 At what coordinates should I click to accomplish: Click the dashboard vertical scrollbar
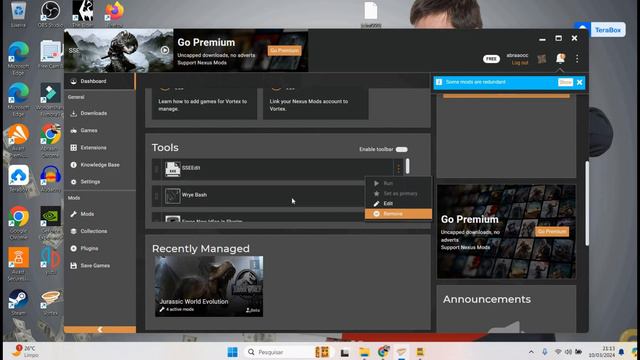tap(587, 203)
